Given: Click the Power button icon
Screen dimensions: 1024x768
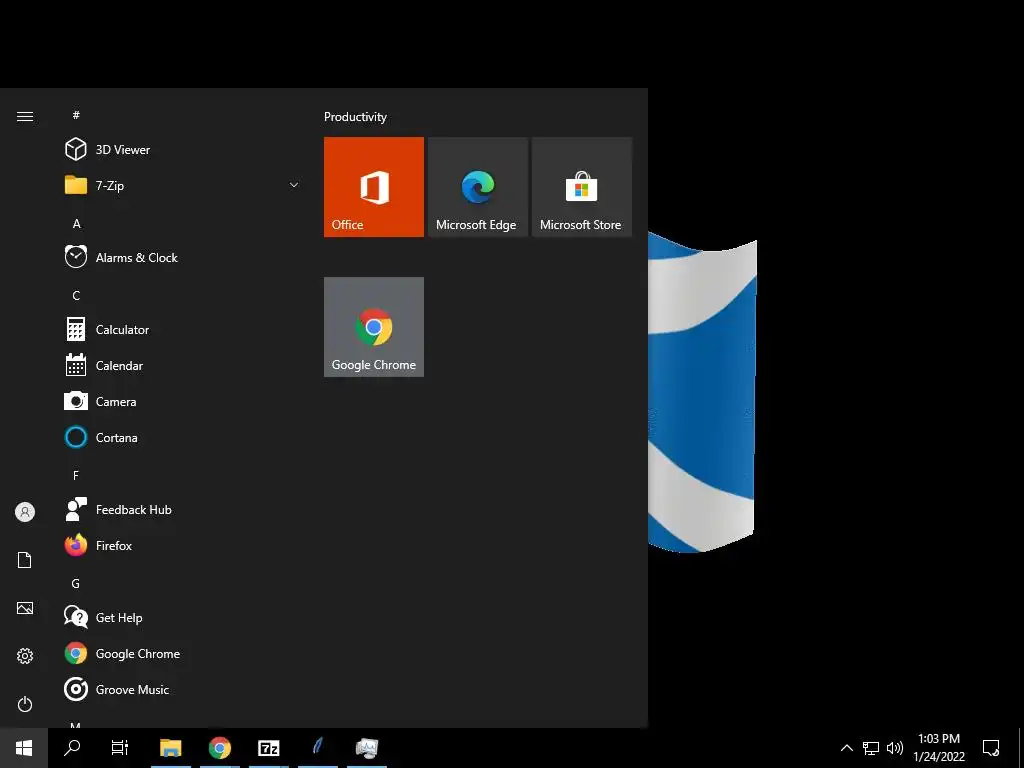Looking at the screenshot, I should pyautogui.click(x=25, y=704).
